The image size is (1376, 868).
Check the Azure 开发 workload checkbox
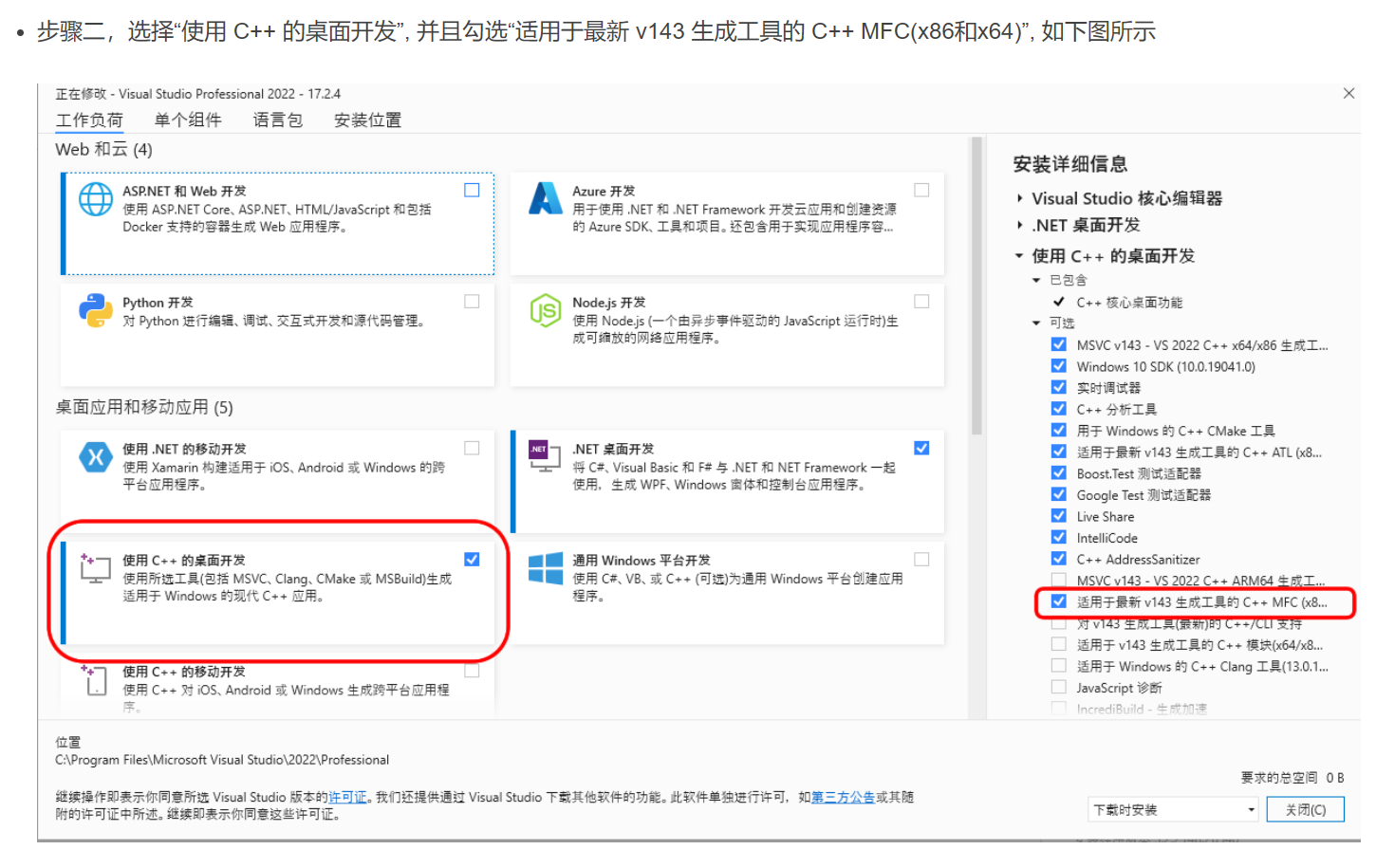pos(921,190)
